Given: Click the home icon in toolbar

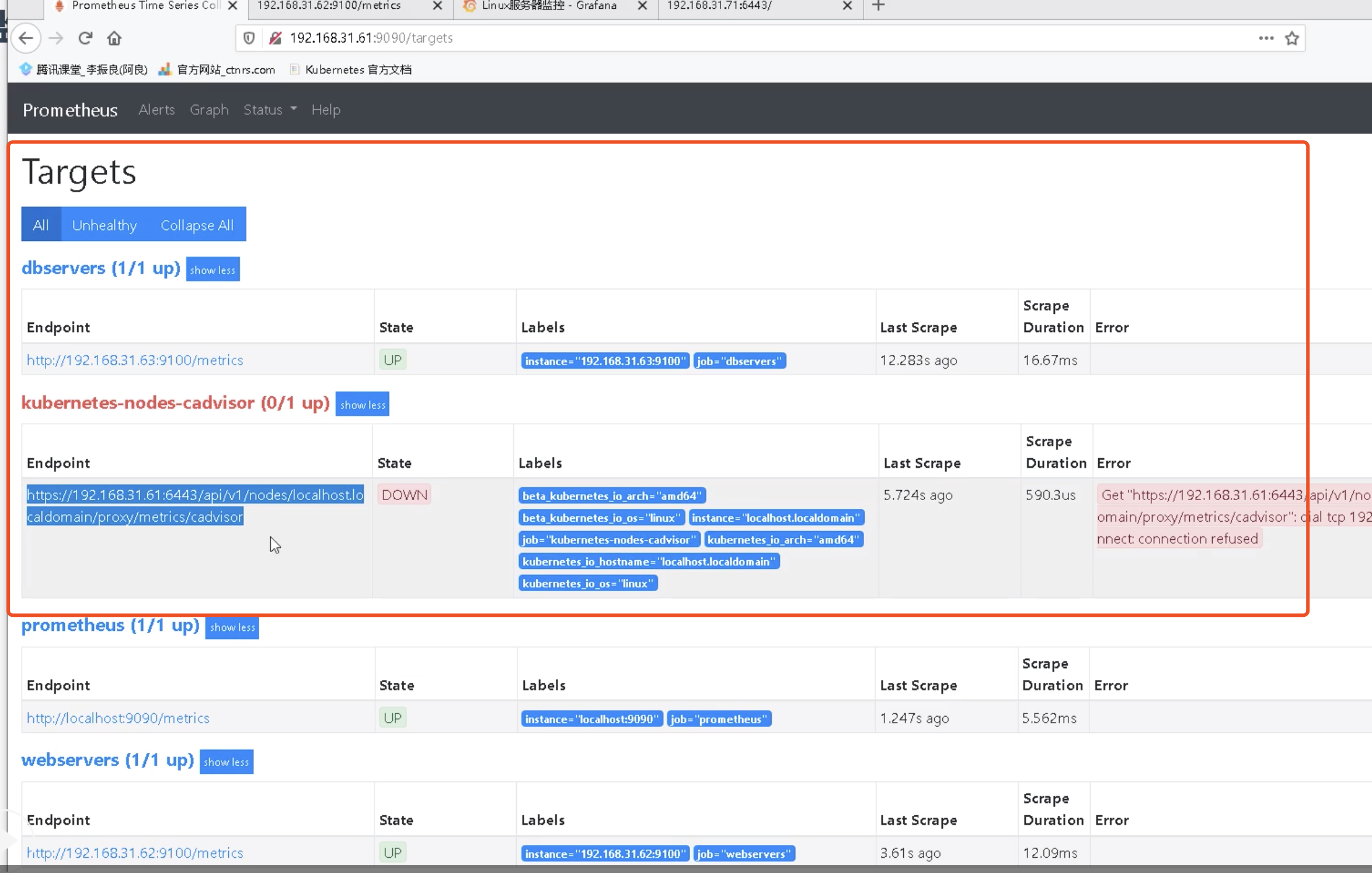Looking at the screenshot, I should 114,39.
